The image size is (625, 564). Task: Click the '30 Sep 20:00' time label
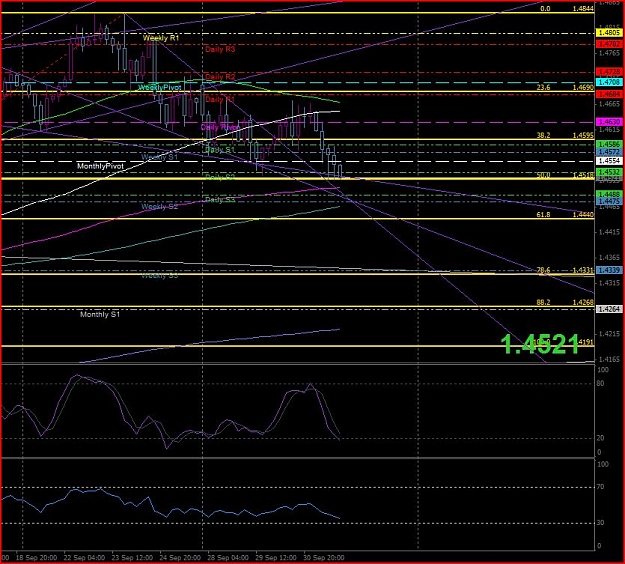[x=324, y=558]
